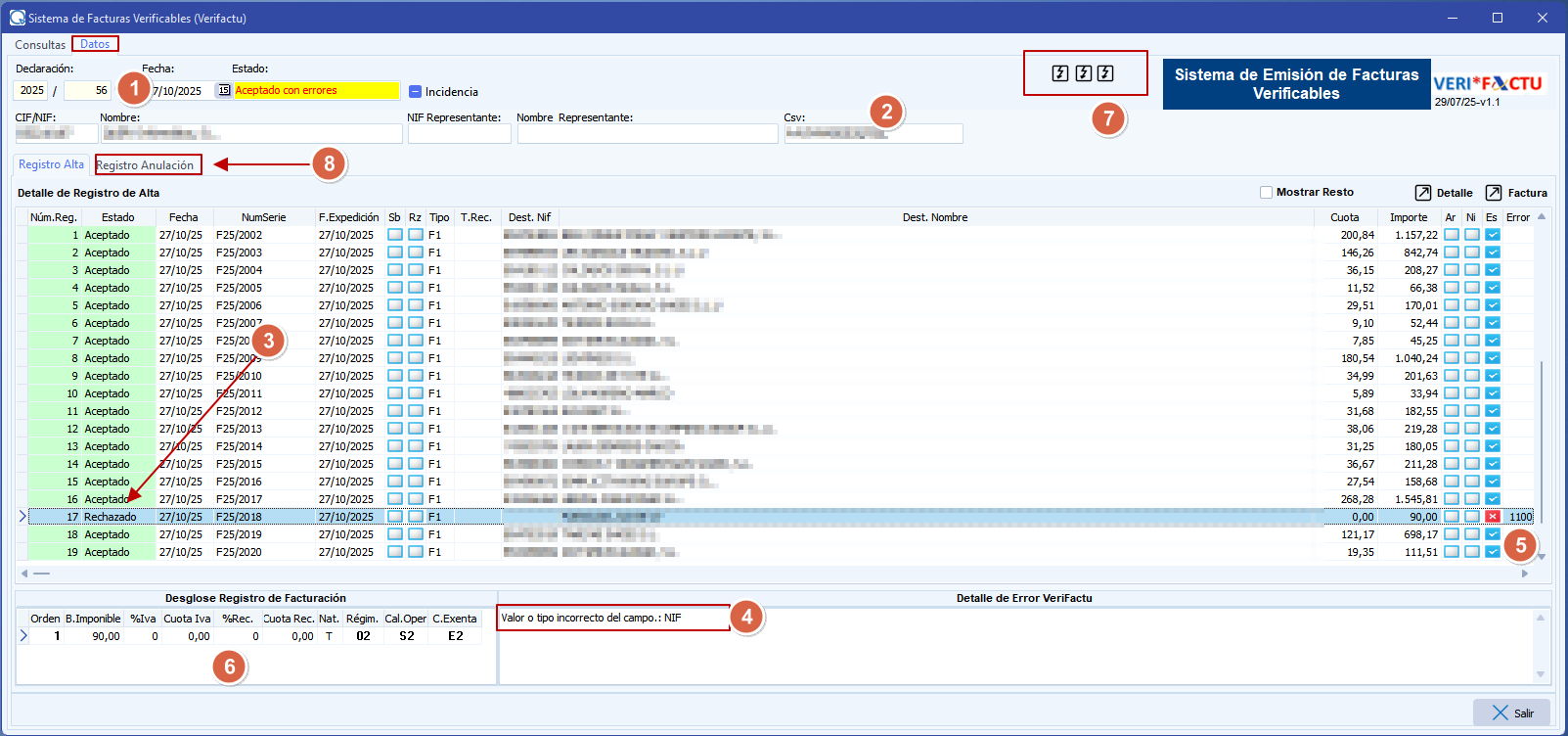Click the CIF/NIF field
The image size is (1568, 736).
point(56,134)
